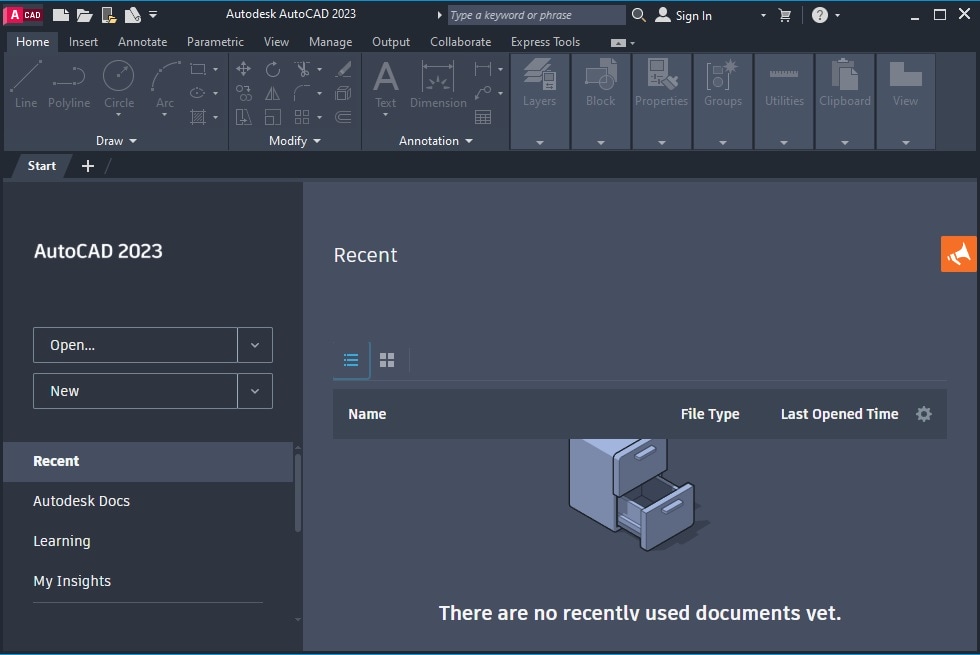Select the Dimension tool
Screen dimensions: 980x655
[438, 86]
